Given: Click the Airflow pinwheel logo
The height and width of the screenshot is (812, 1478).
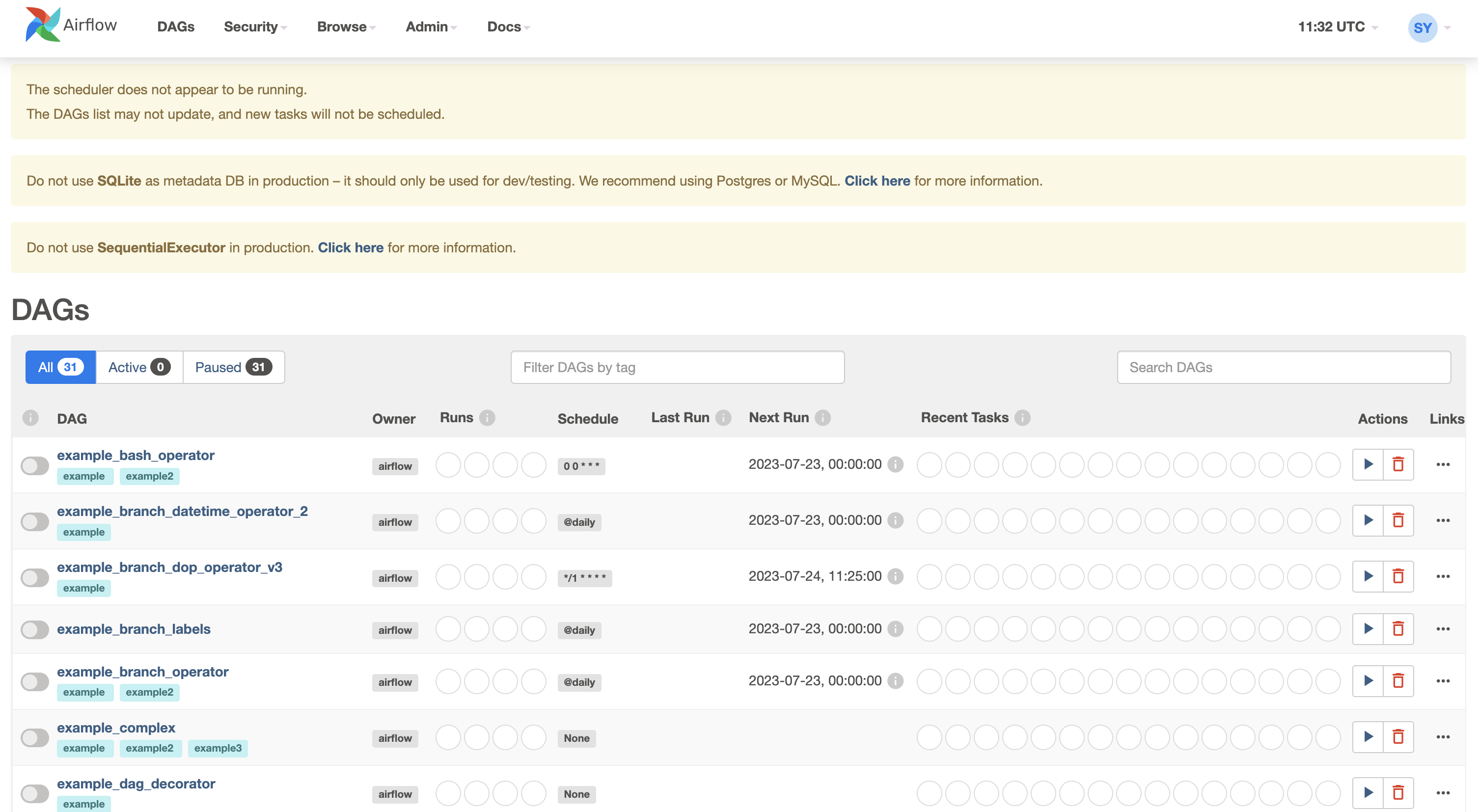Looking at the screenshot, I should pyautogui.click(x=42, y=25).
